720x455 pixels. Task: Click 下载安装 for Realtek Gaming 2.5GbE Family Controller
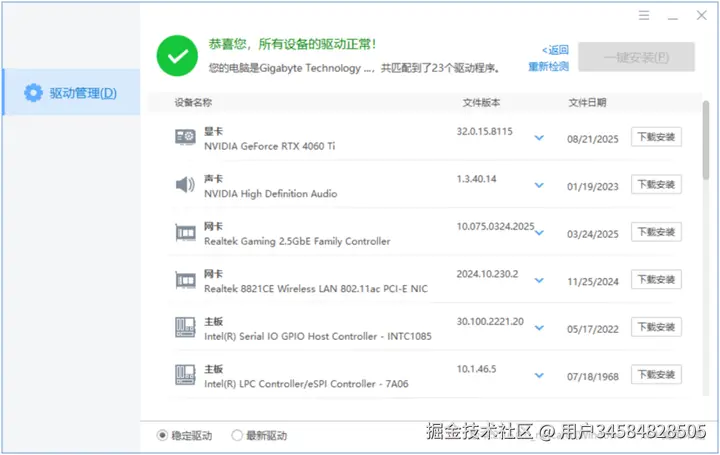[x=656, y=232]
